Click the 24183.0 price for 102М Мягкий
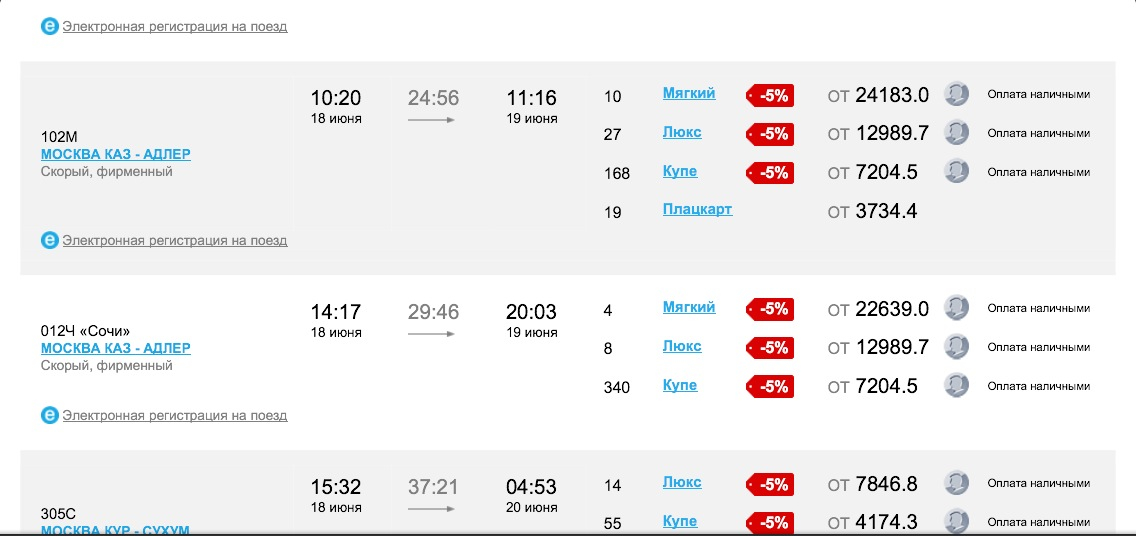The height and width of the screenshot is (536, 1136). [892, 96]
